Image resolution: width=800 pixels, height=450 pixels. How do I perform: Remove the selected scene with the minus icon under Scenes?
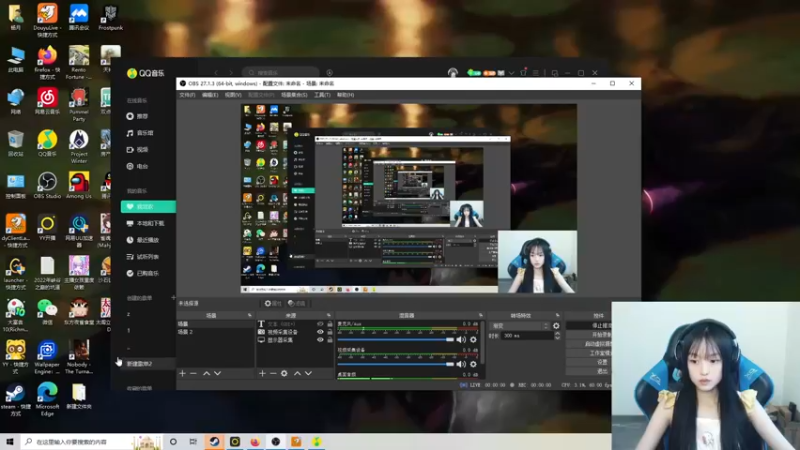click(193, 373)
